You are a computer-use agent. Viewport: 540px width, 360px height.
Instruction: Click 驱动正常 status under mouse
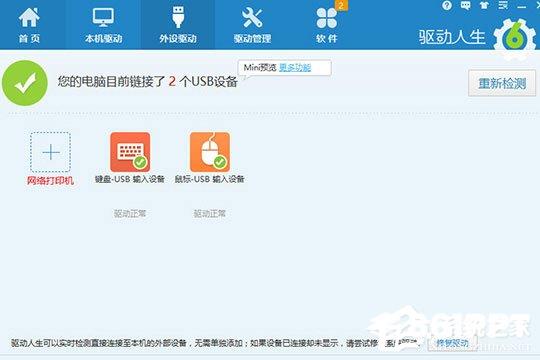pyautogui.click(x=210, y=214)
